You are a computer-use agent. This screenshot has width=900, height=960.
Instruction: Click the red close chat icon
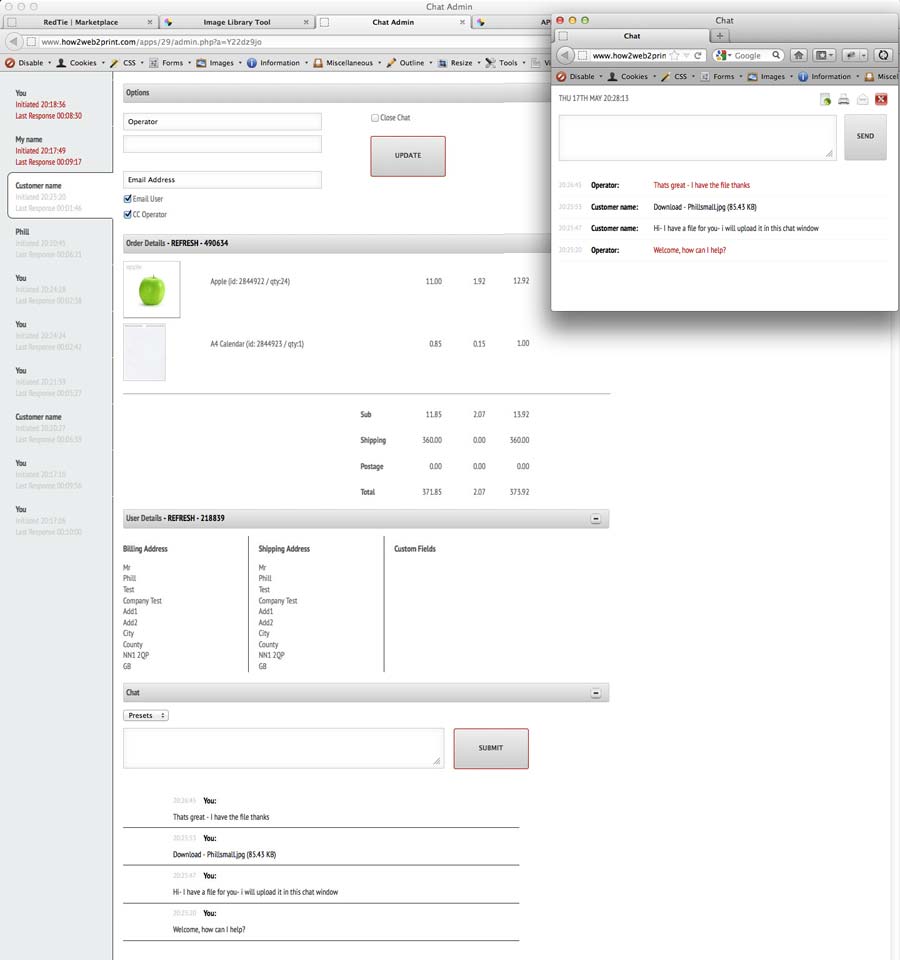click(x=881, y=99)
